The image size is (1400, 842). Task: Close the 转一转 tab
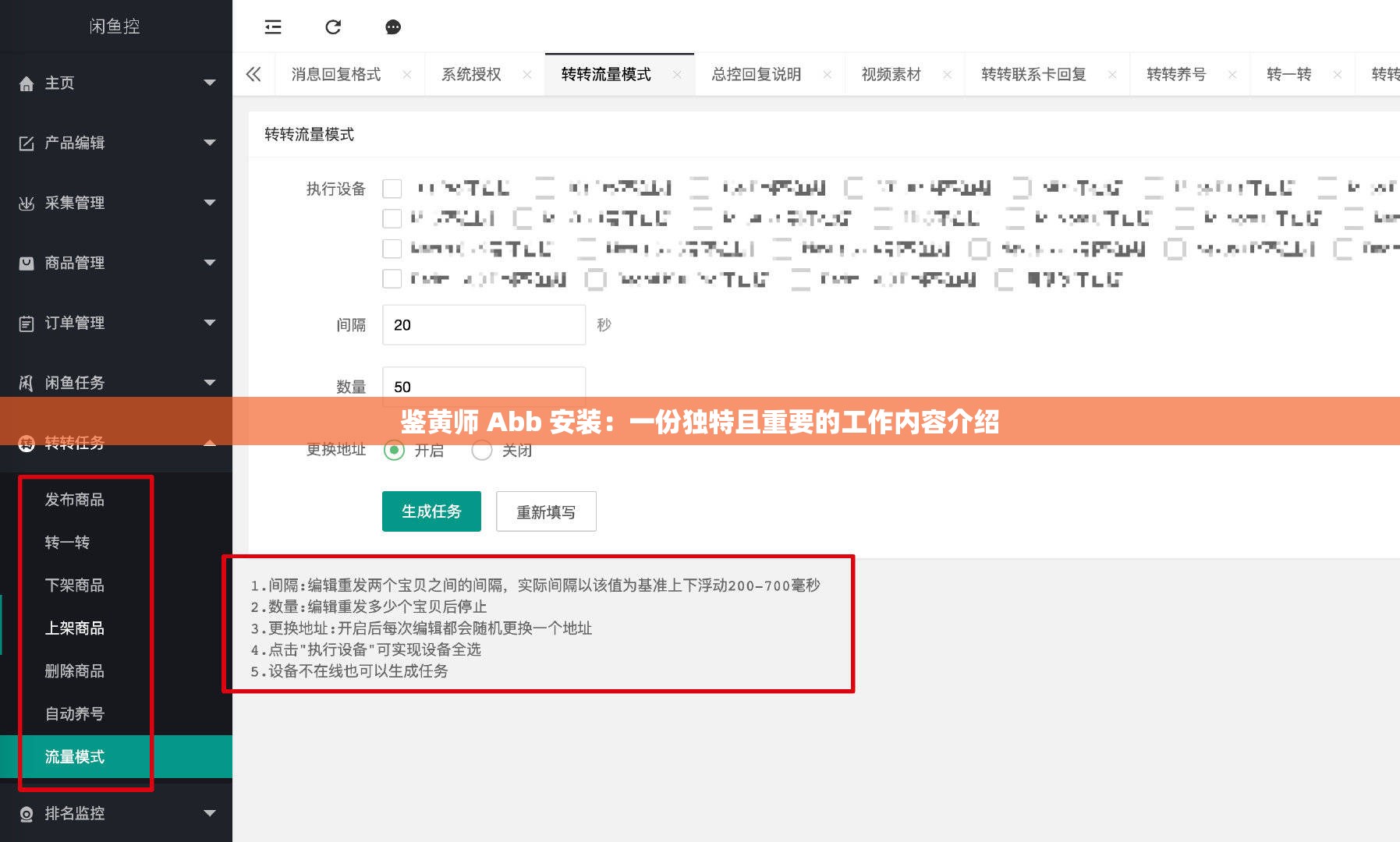[x=1338, y=75]
